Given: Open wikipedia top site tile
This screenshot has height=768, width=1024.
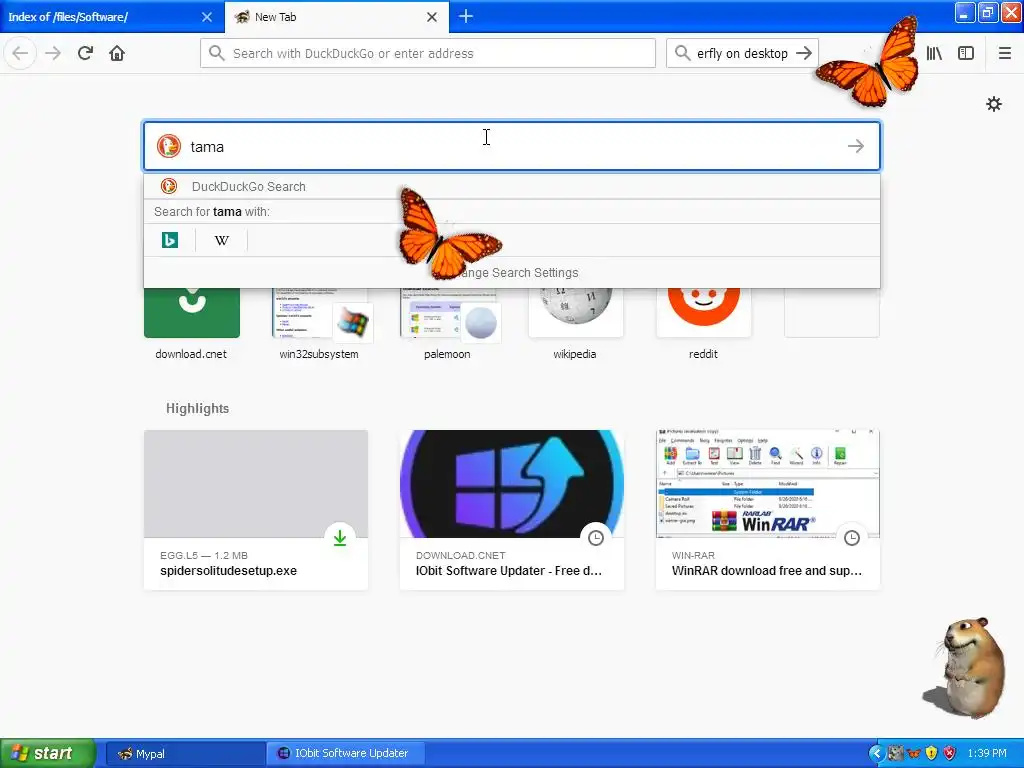Looking at the screenshot, I should click(x=575, y=323).
